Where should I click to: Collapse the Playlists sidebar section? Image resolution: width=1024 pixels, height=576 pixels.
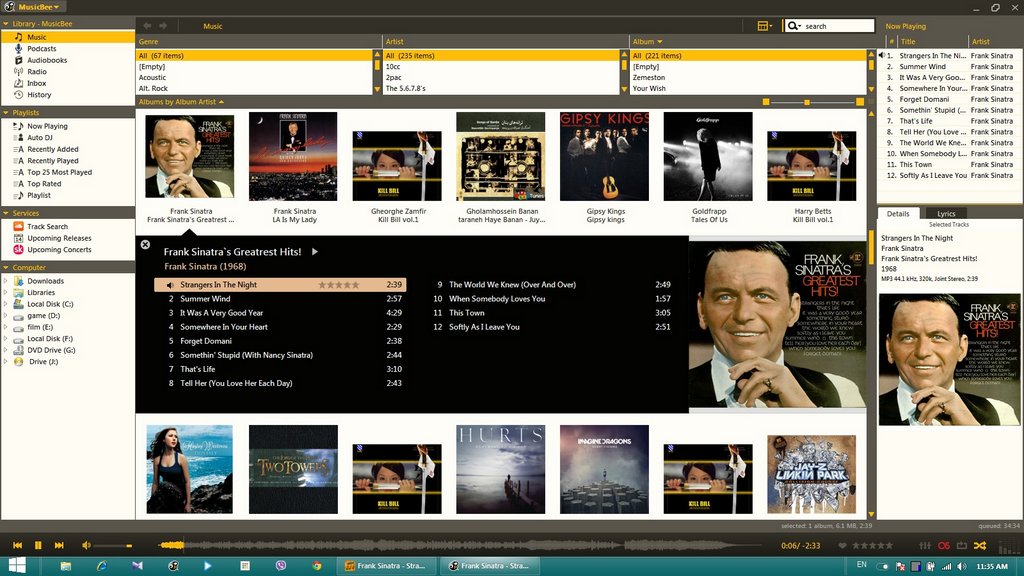[6, 113]
